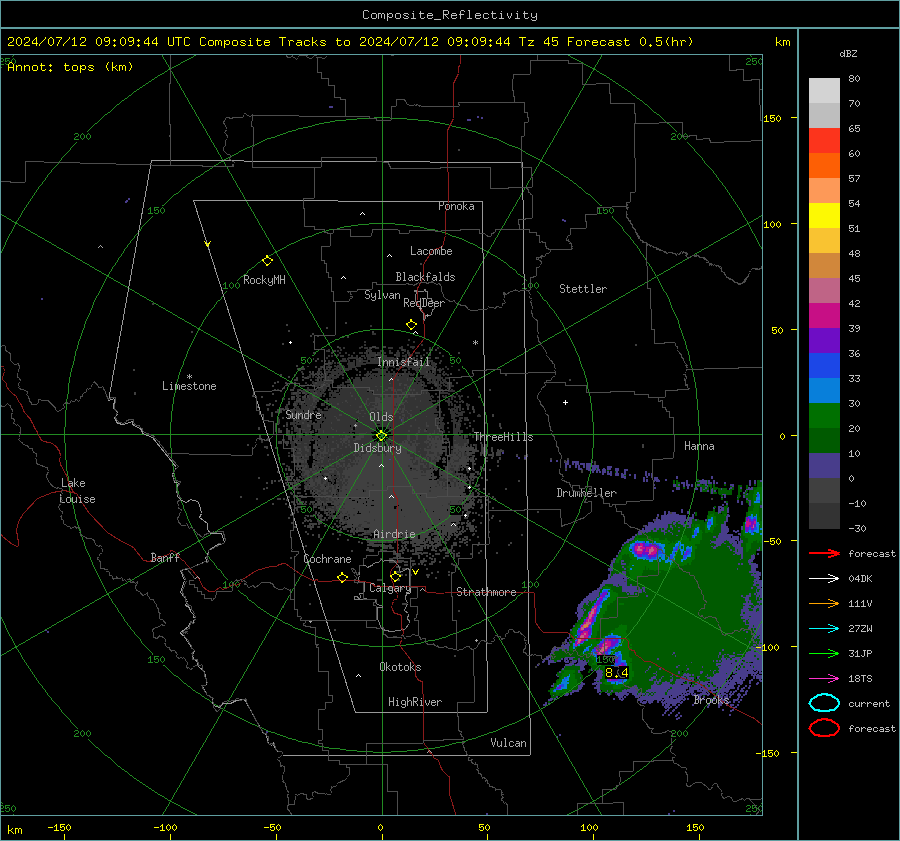Click the orange 111V track arrow icon
This screenshot has width=900, height=841.
(x=824, y=603)
